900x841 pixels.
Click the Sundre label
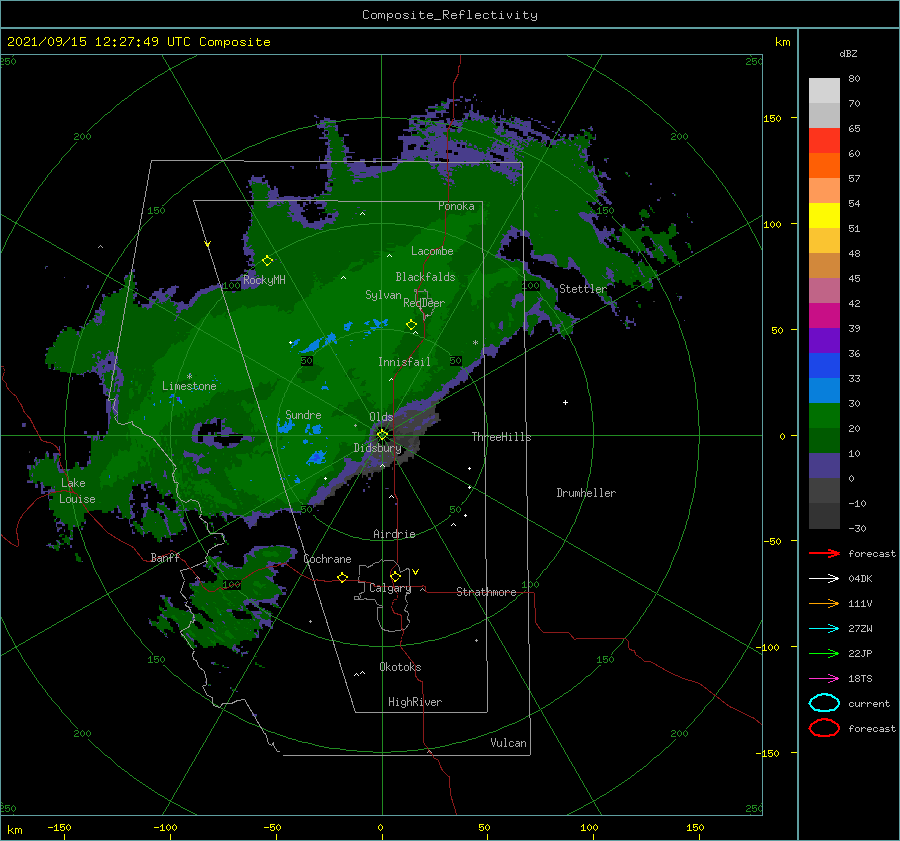point(303,414)
